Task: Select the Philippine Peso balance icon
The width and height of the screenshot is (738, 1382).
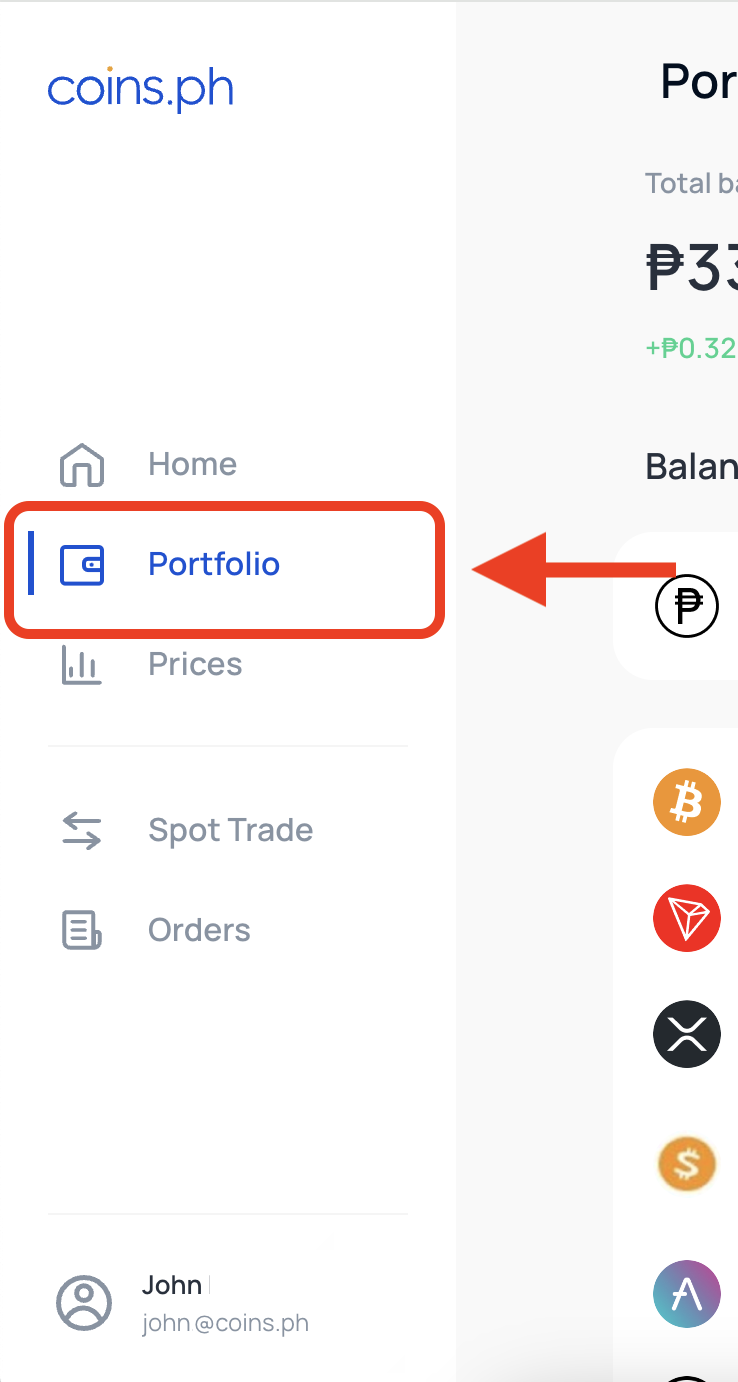Action: [x=687, y=606]
